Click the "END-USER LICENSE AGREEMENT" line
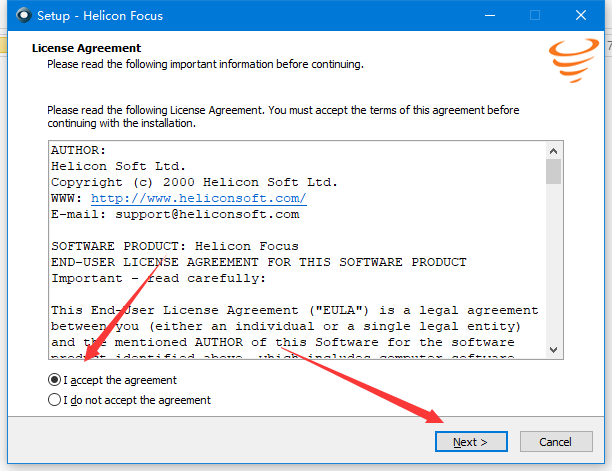This screenshot has height=471, width=612. (259, 262)
